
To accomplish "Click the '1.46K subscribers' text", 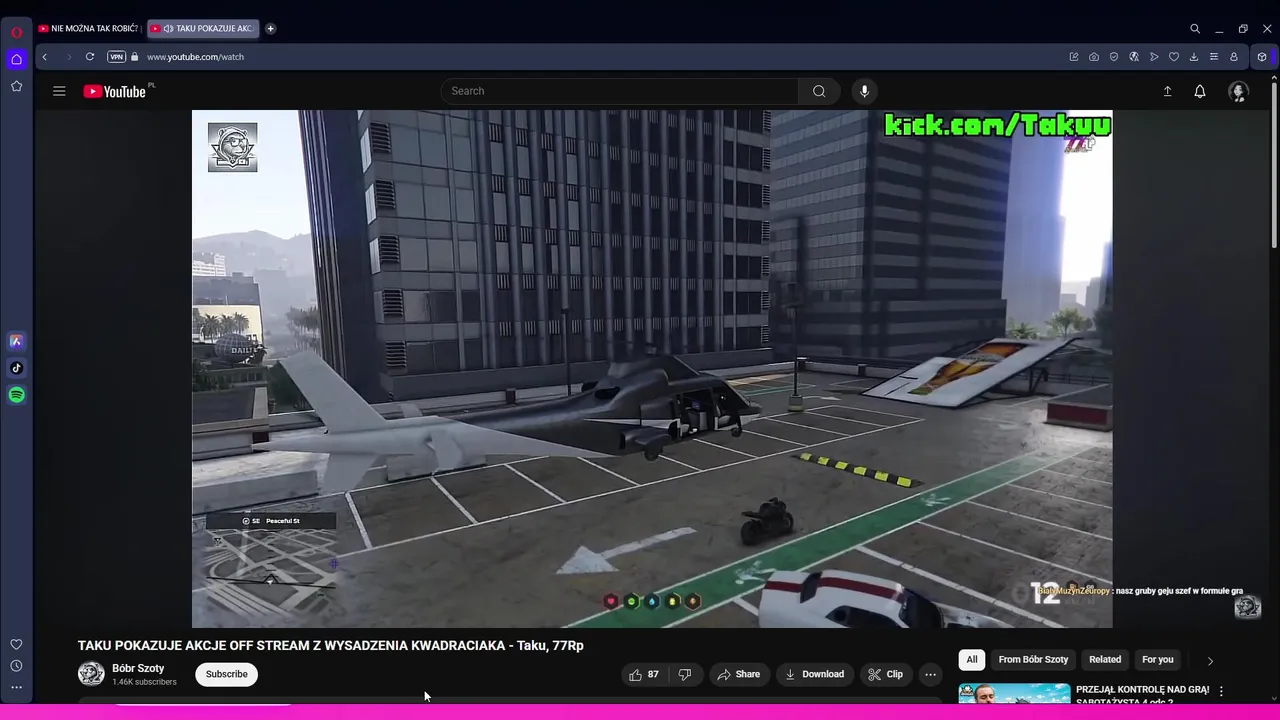I will [x=144, y=682].
